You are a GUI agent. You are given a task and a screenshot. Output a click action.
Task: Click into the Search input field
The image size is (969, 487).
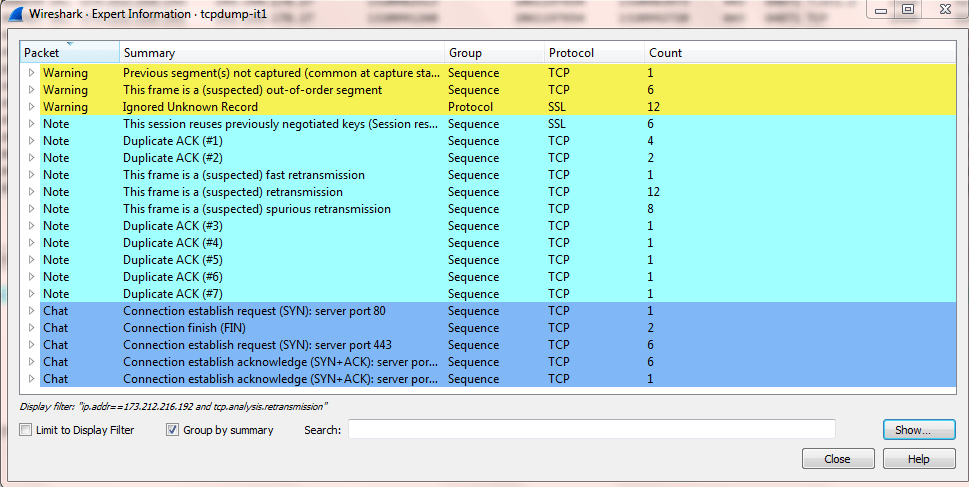(591, 430)
